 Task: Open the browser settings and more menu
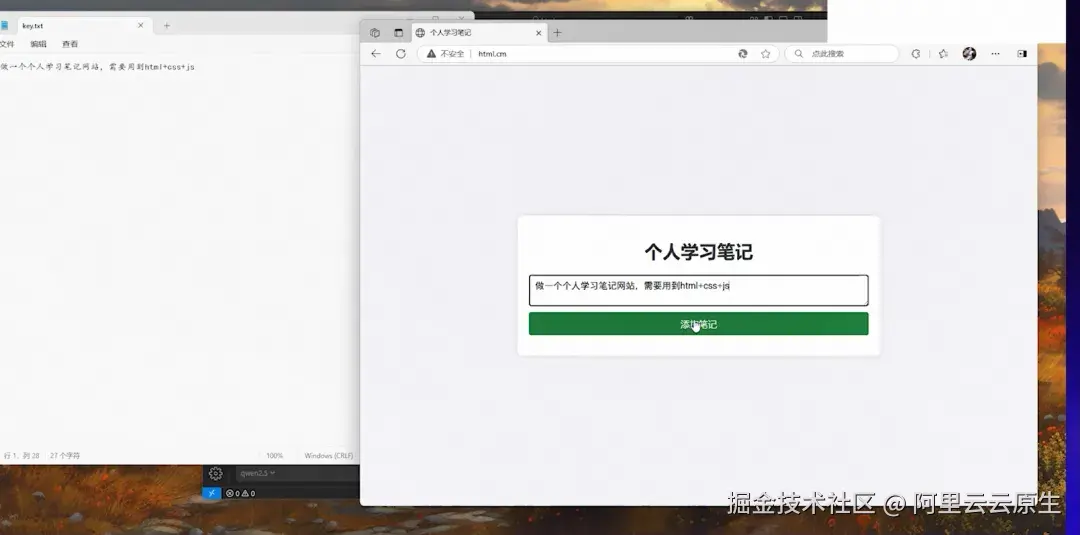pyautogui.click(x=995, y=54)
